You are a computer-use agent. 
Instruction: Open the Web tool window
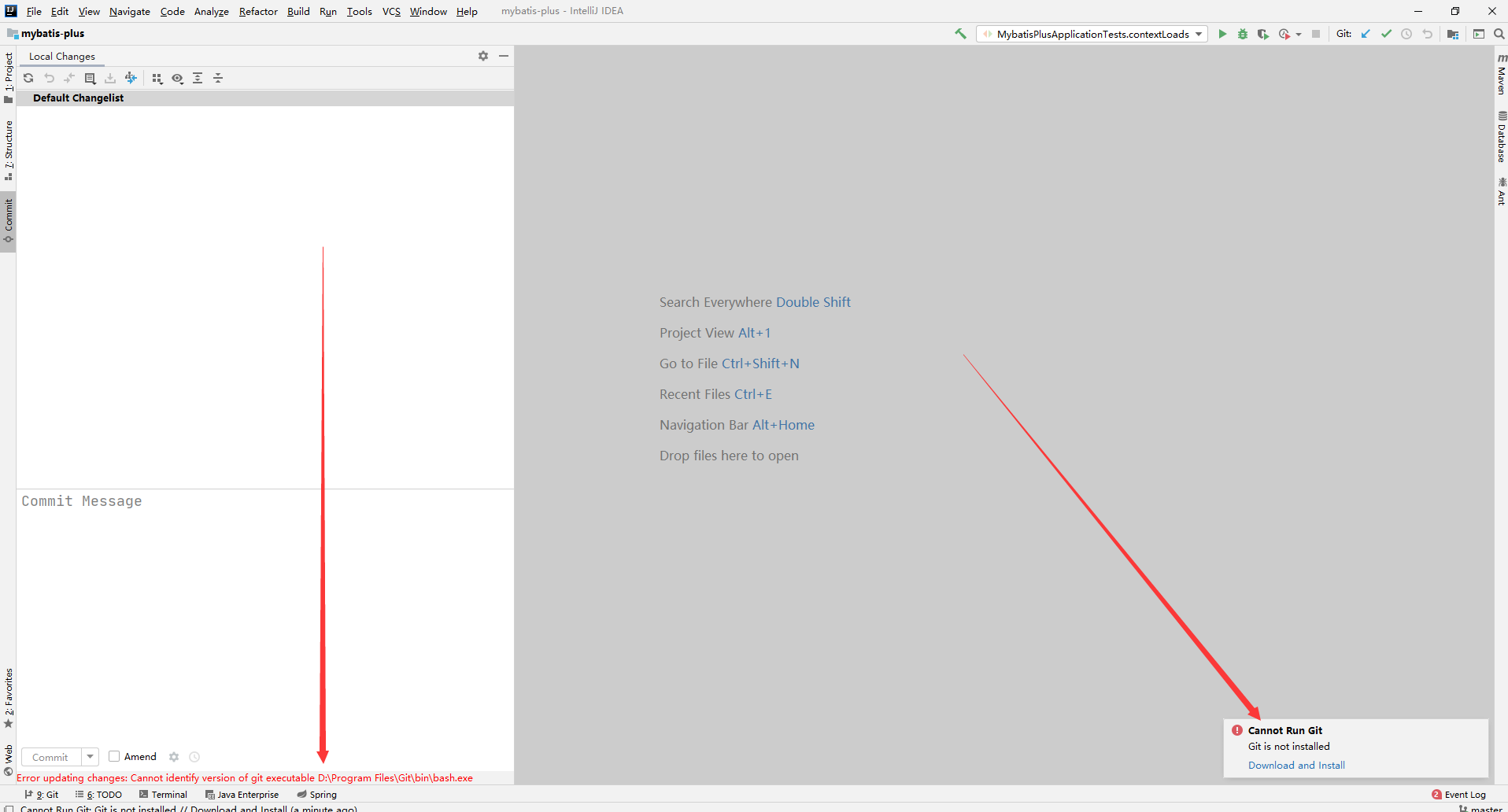point(9,759)
